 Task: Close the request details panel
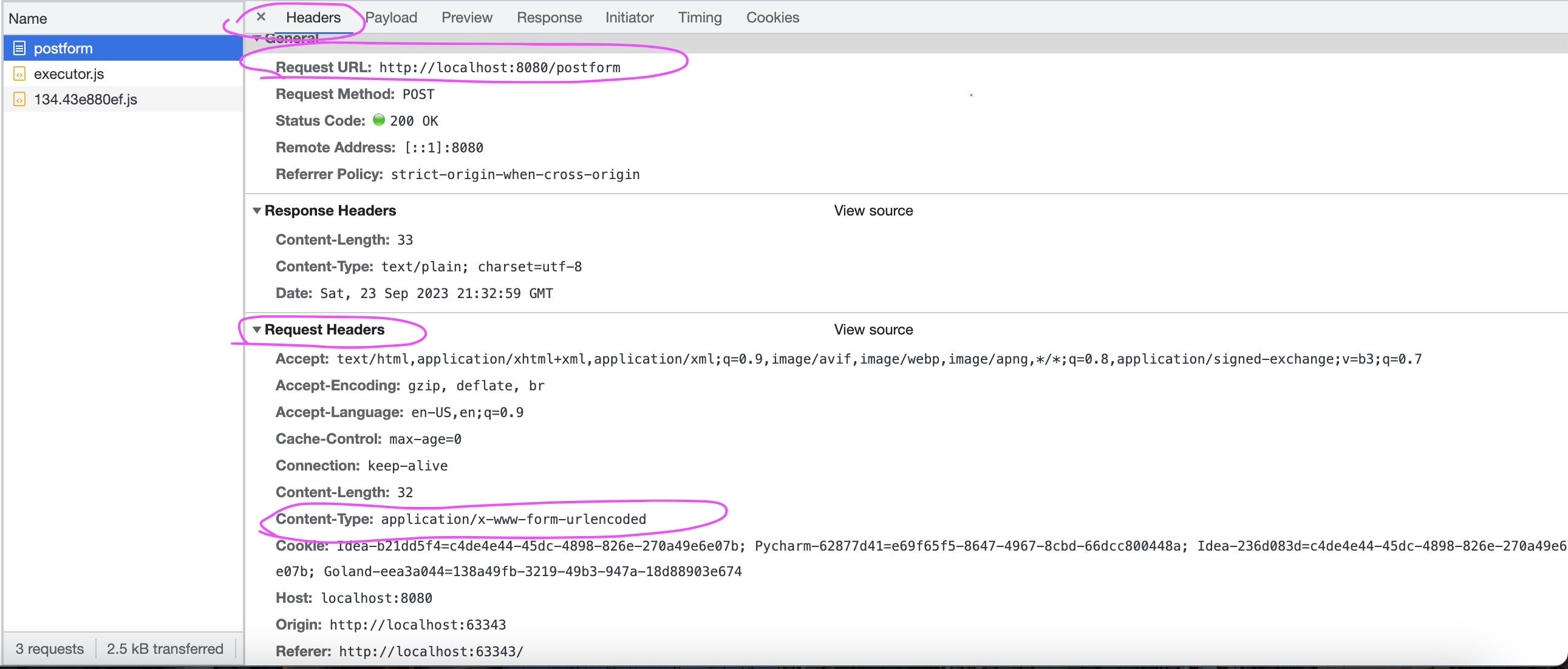coord(261,17)
